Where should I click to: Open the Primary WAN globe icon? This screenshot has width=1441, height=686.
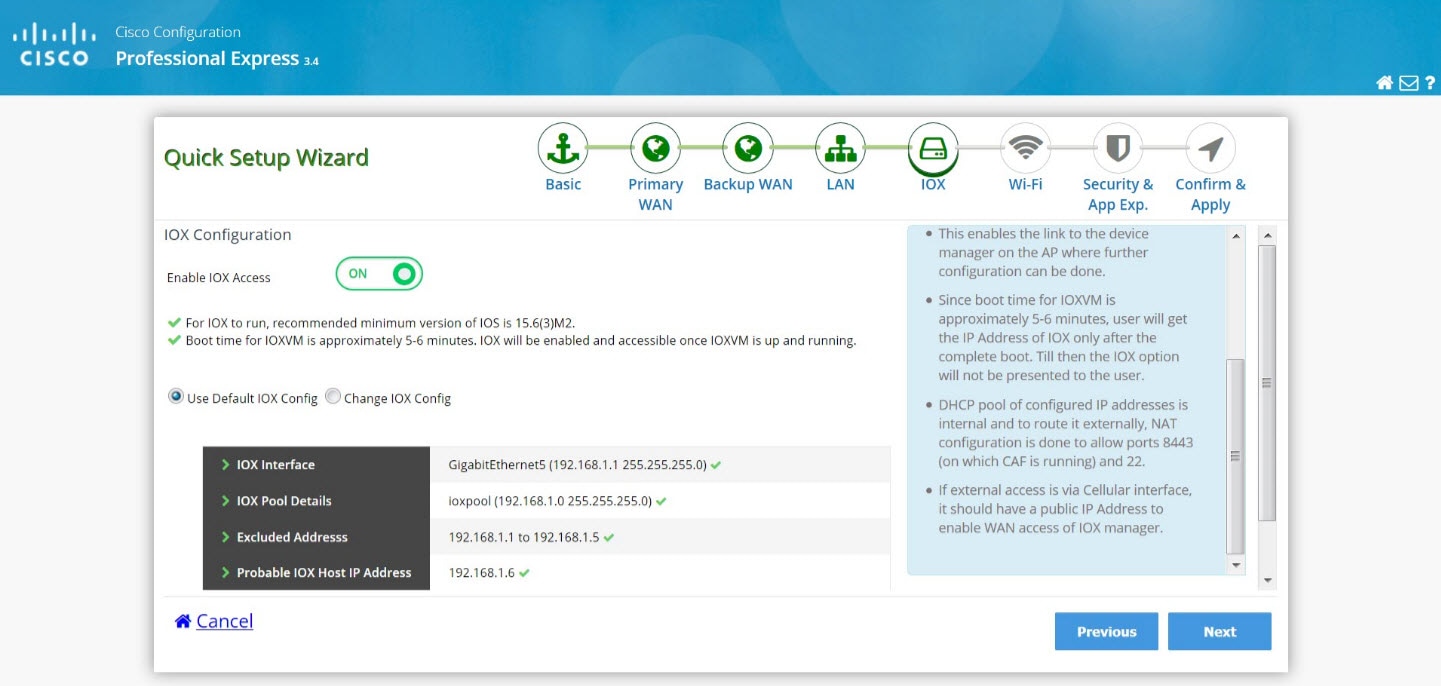[x=655, y=149]
